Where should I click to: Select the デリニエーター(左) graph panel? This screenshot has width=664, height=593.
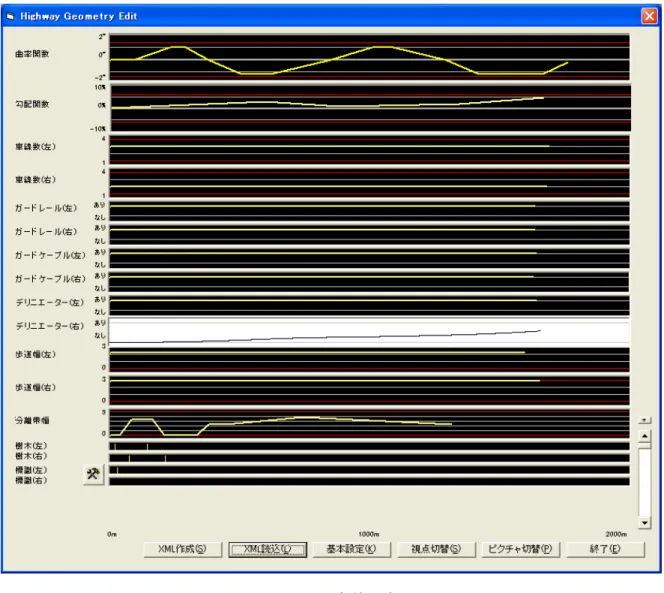click(x=369, y=305)
